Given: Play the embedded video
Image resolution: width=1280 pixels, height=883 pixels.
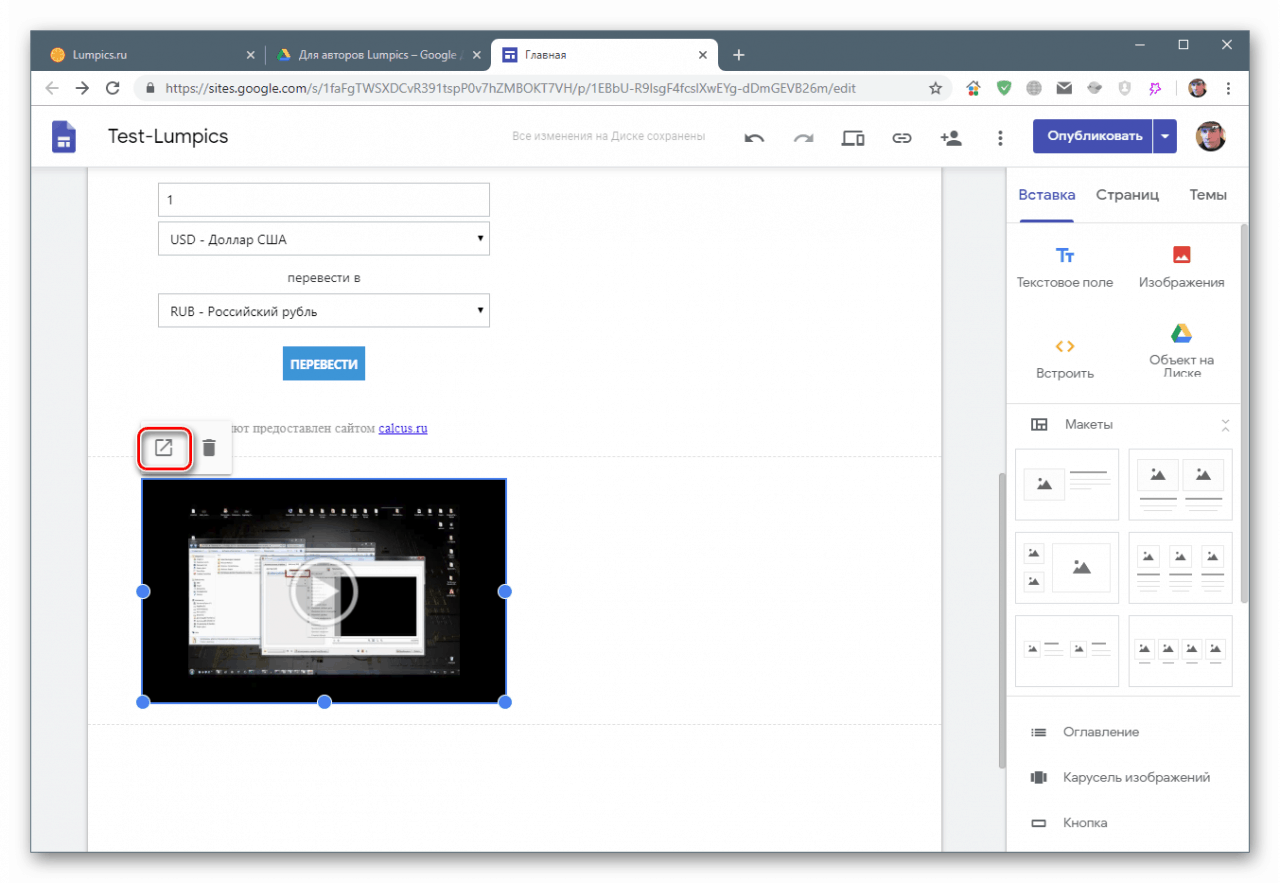Looking at the screenshot, I should 323,592.
